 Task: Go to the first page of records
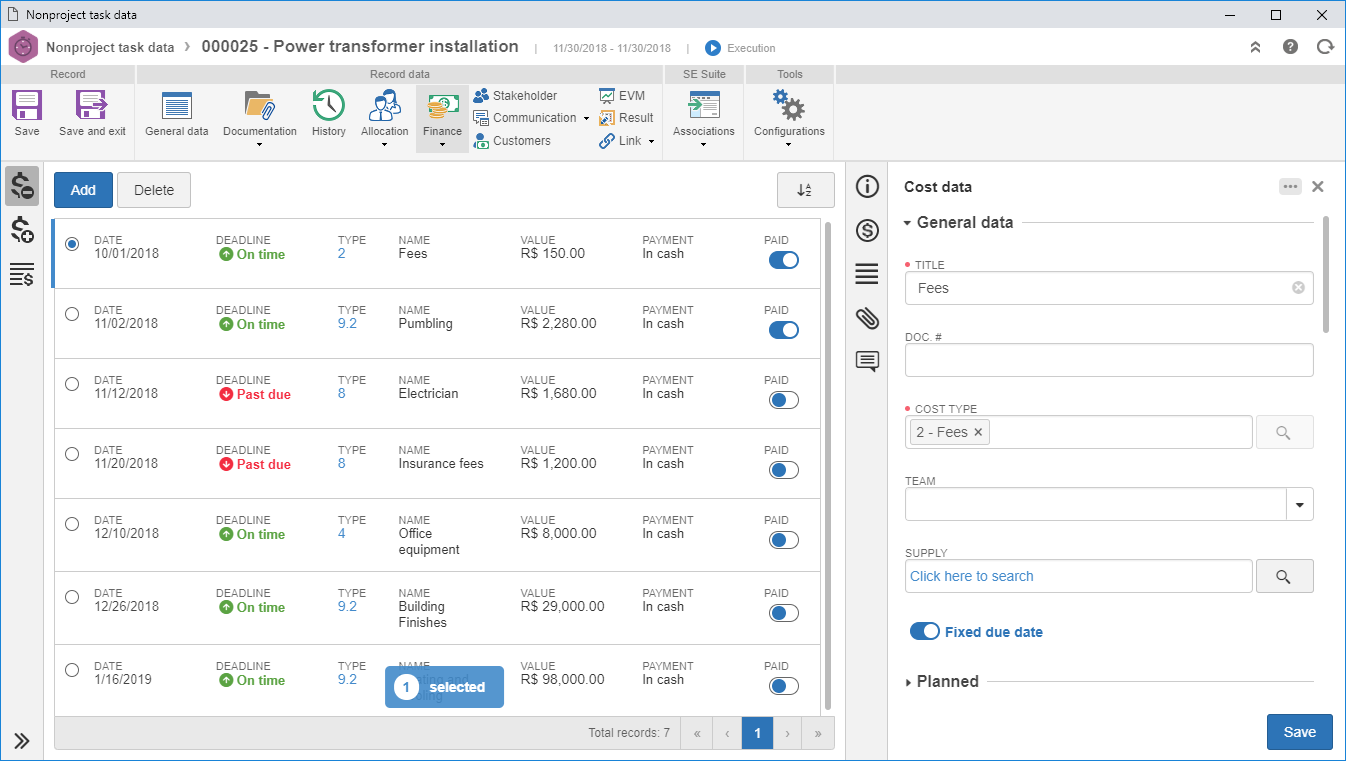tap(696, 734)
